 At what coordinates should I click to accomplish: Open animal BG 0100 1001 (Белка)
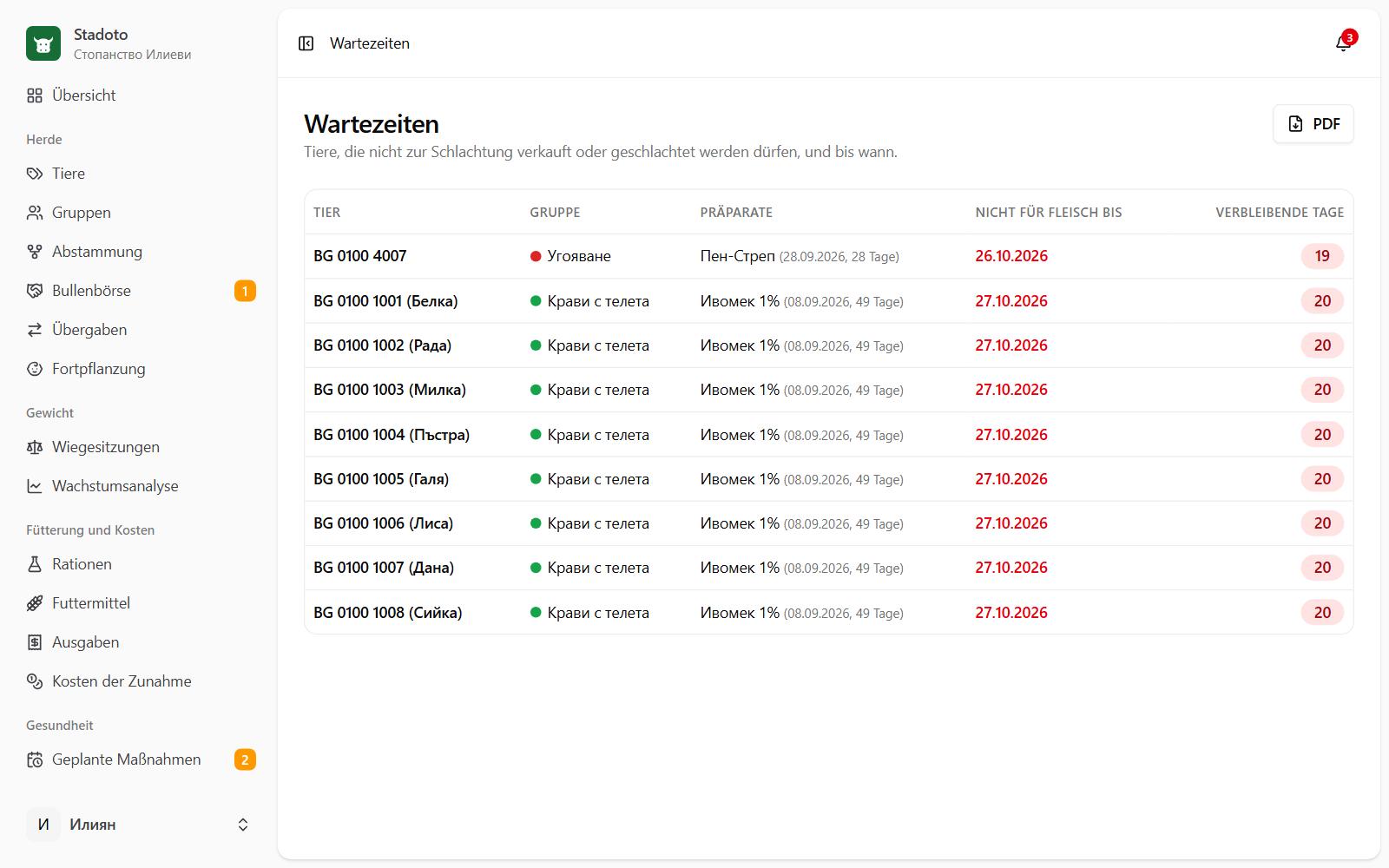tap(385, 301)
